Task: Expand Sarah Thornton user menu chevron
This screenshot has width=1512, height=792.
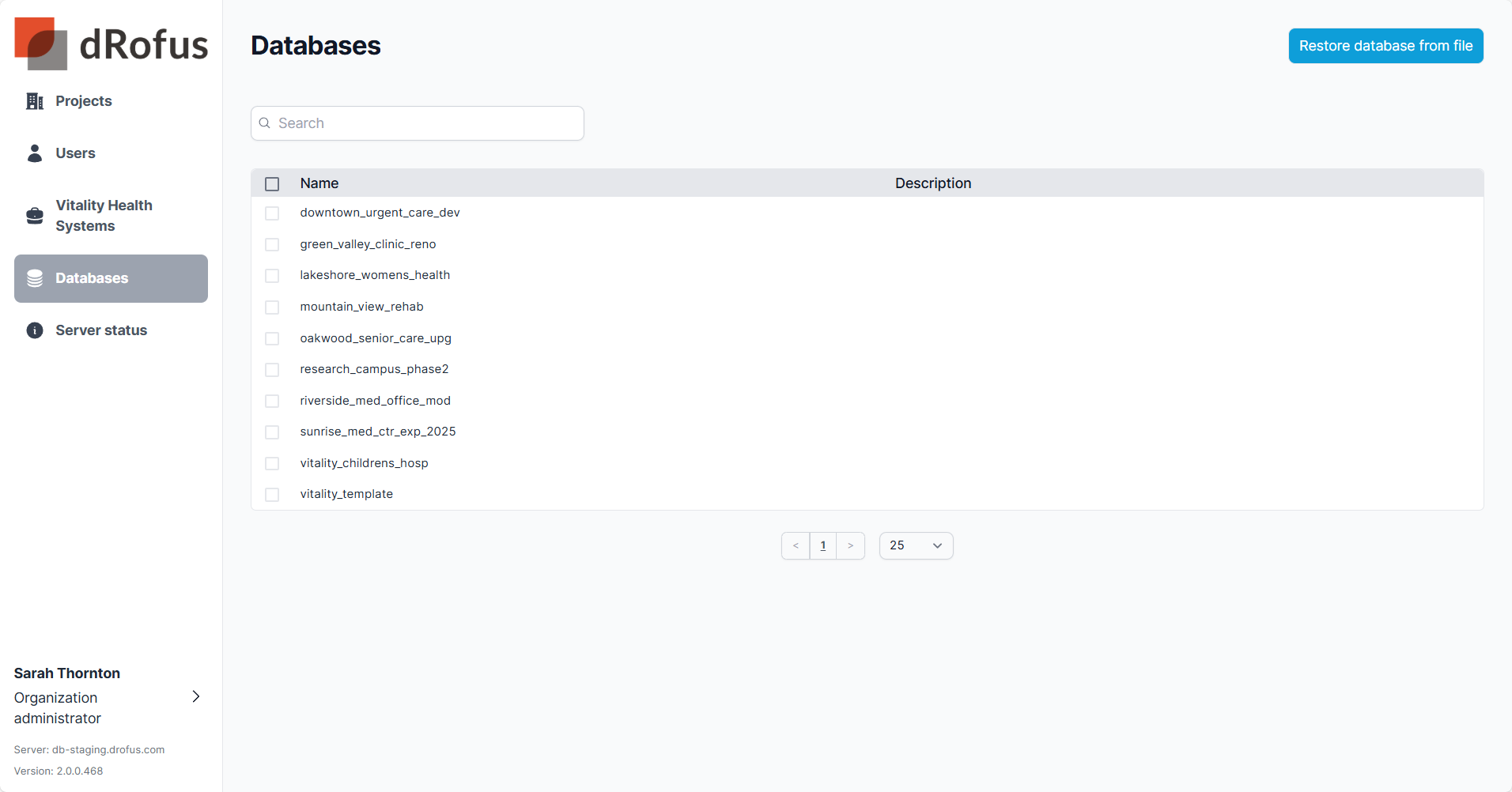Action: click(x=196, y=696)
